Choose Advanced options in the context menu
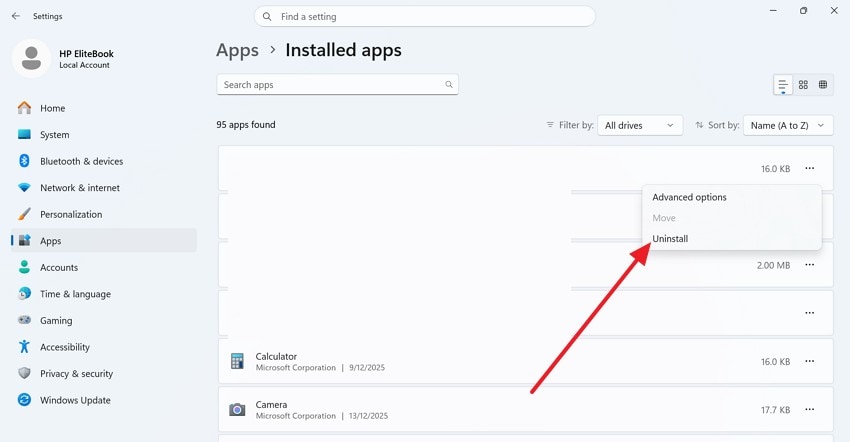The height and width of the screenshot is (442, 850). point(689,197)
